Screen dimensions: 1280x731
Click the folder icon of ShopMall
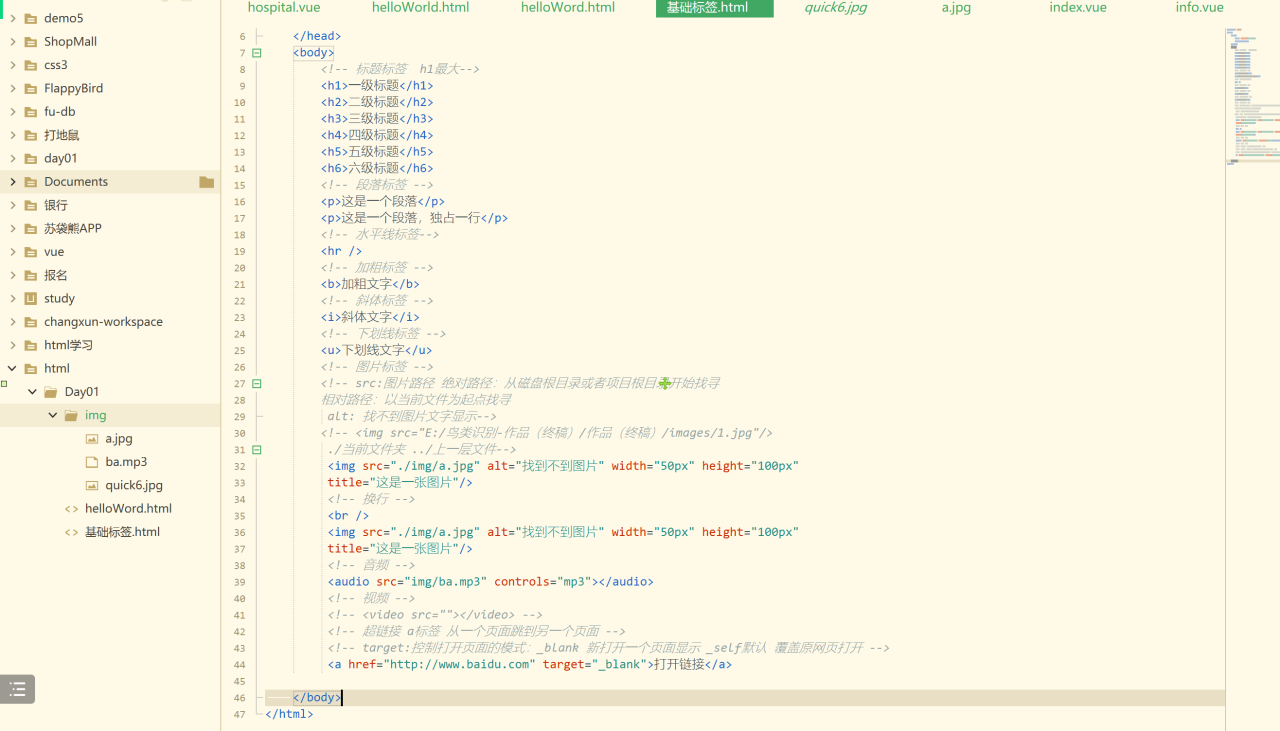[x=31, y=42]
